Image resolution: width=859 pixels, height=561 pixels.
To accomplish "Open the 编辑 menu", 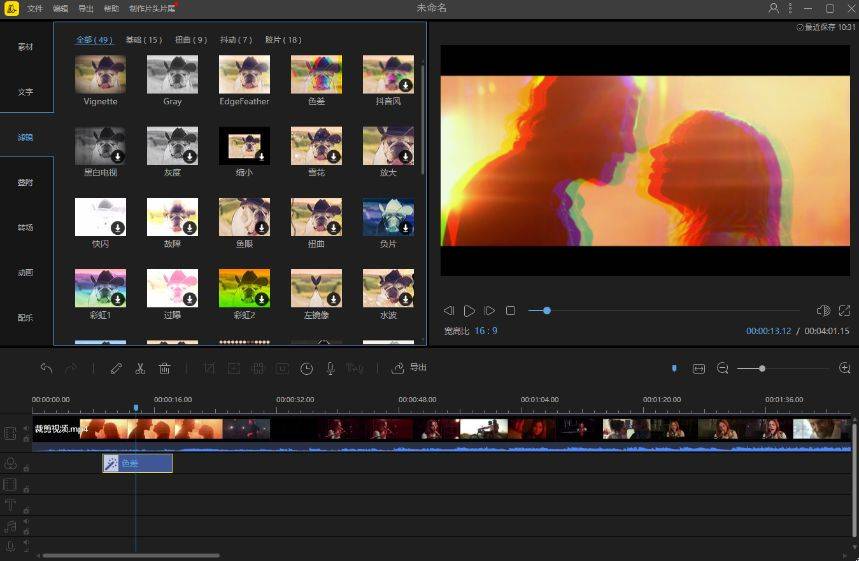I will coord(60,8).
